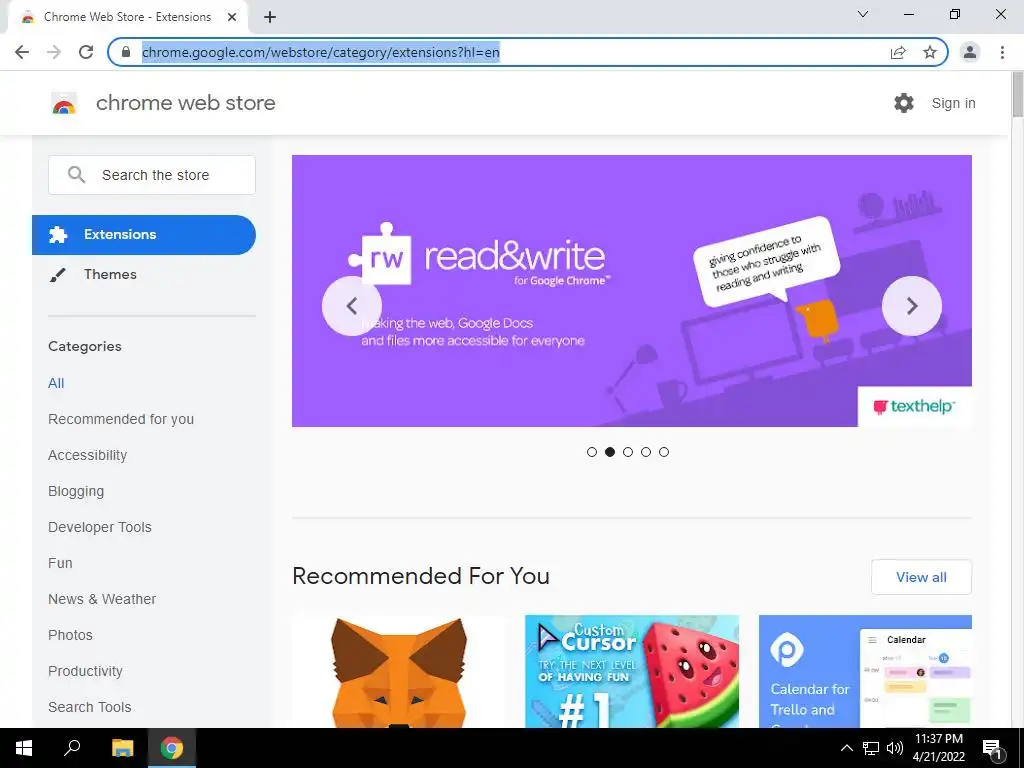Open File Explorer from the taskbar
1024x768 pixels.
tap(122, 748)
